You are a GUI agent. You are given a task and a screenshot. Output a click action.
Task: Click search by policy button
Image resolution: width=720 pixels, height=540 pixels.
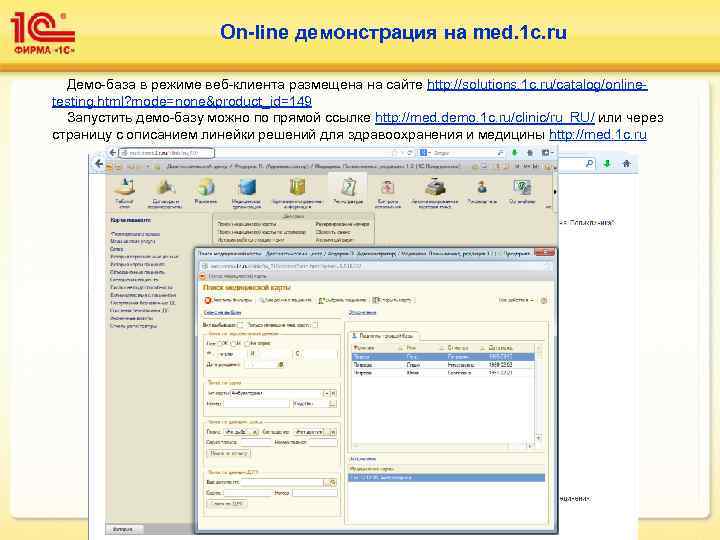point(229,453)
